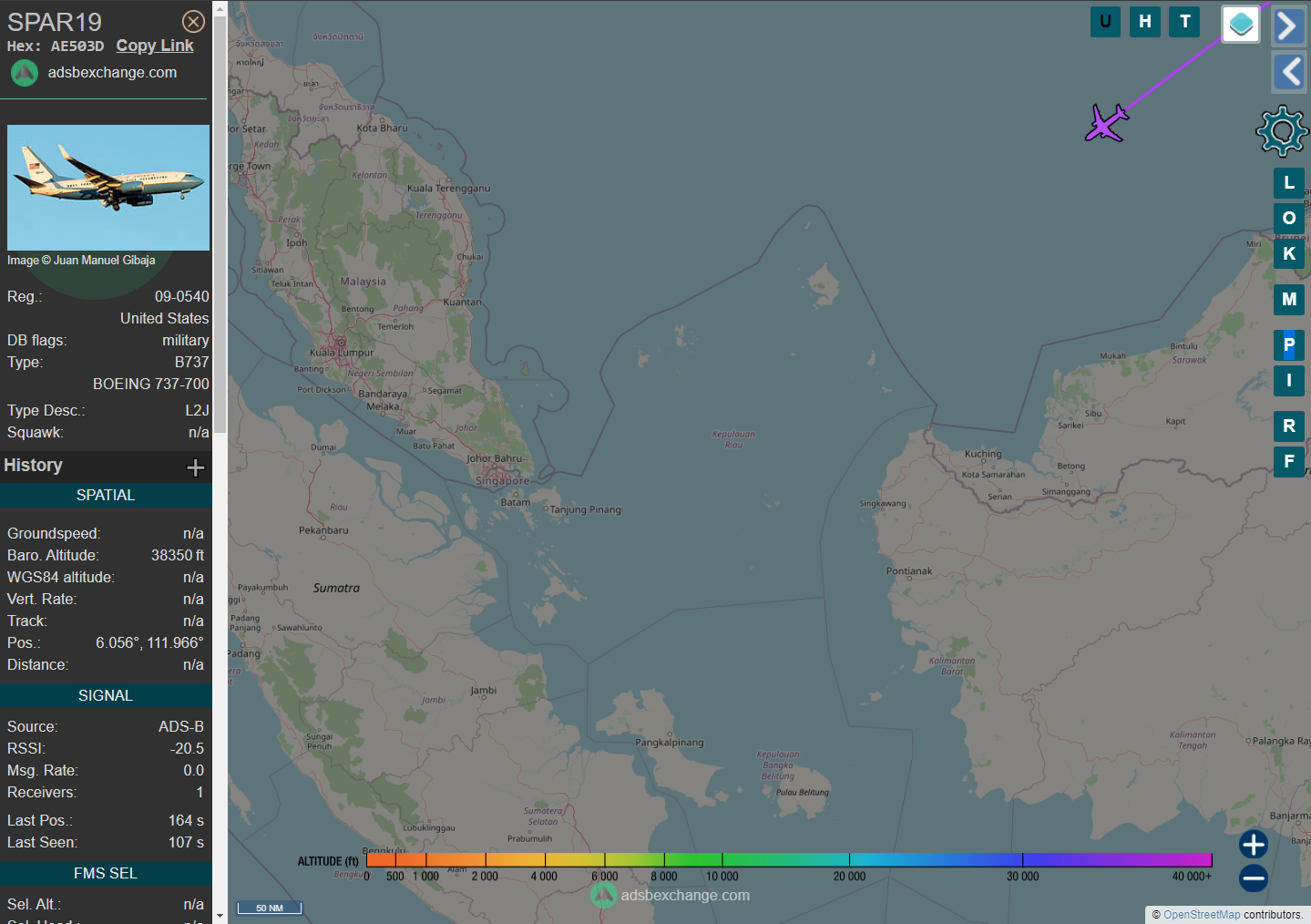
Task: Click the sidebar scrollbar up arrow
Action: pos(220,7)
